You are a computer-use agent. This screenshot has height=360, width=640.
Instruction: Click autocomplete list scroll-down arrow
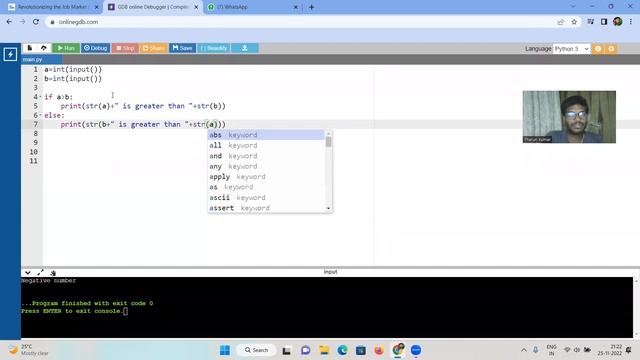click(x=329, y=209)
